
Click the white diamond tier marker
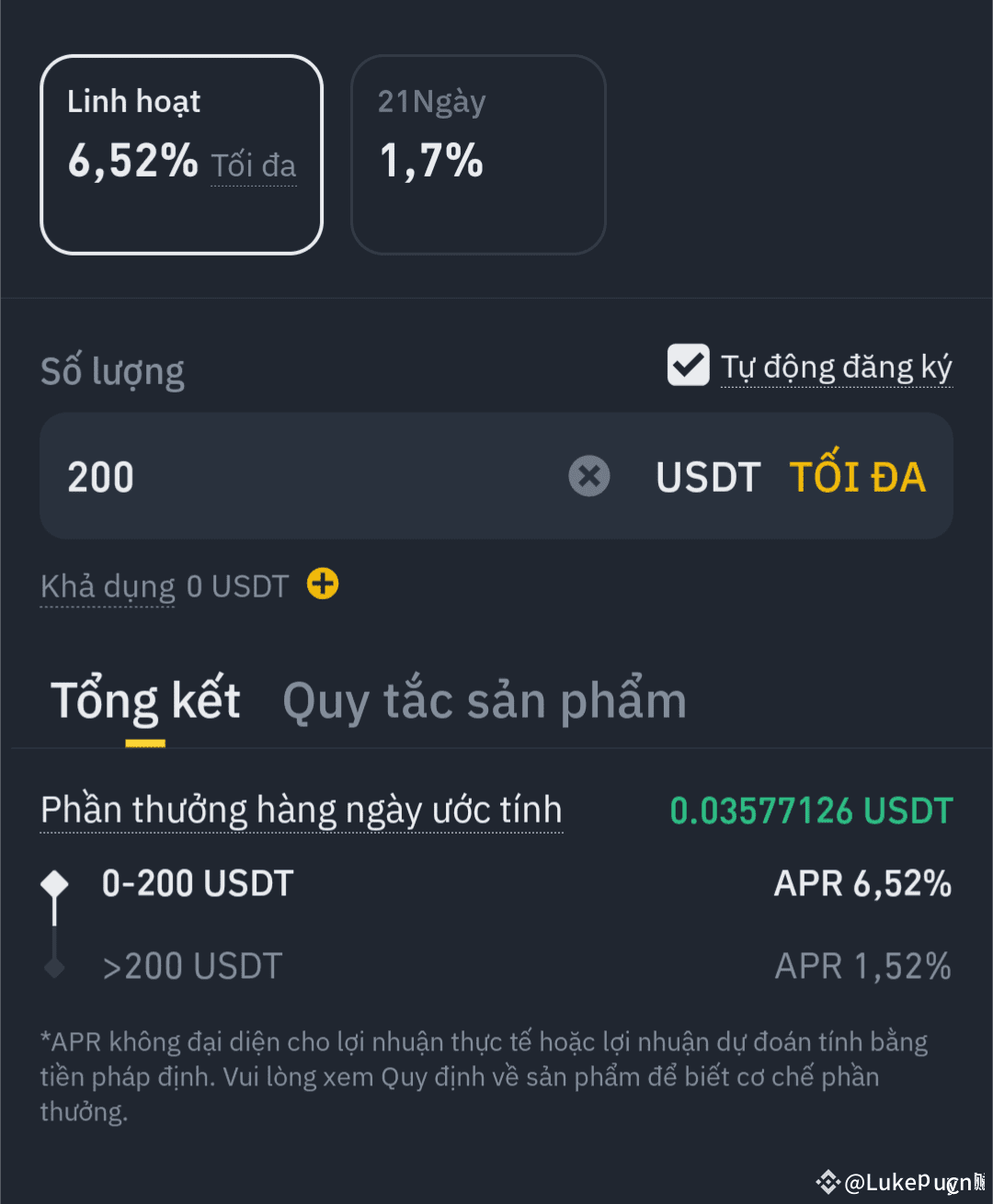click(x=55, y=884)
